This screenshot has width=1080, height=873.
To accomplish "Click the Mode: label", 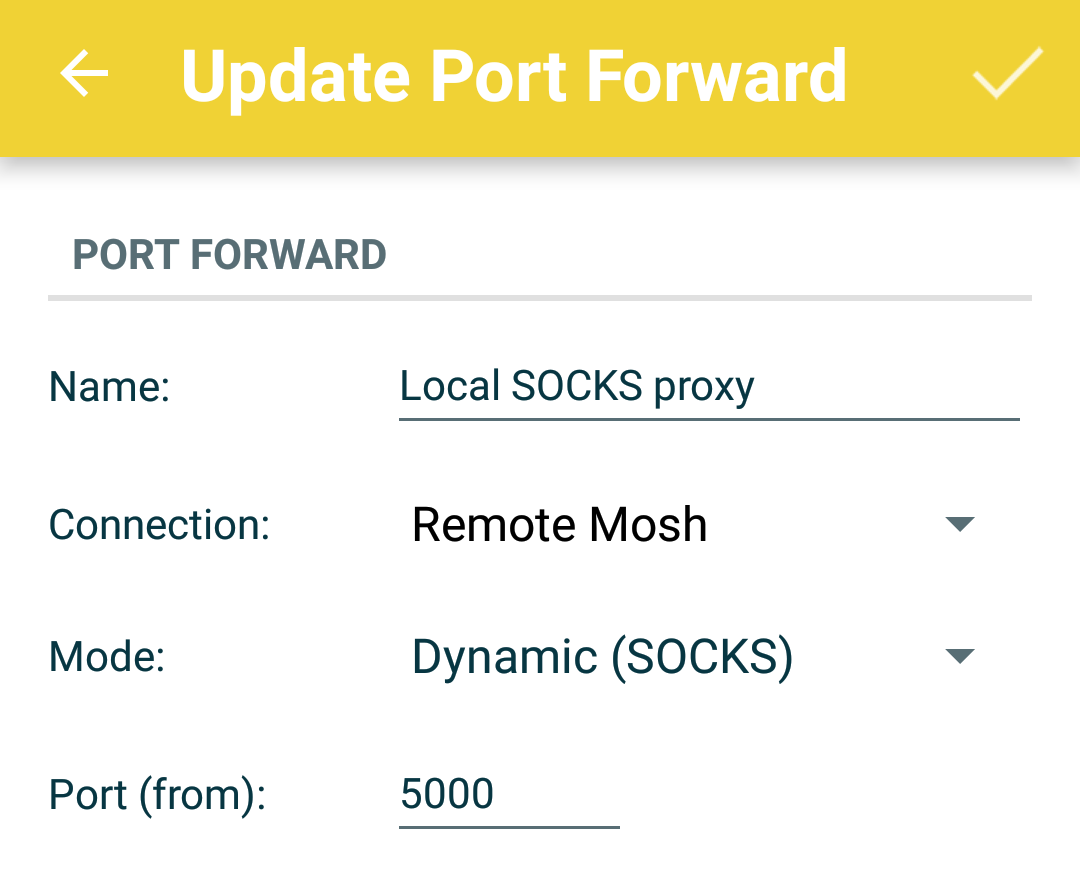I will pyautogui.click(x=107, y=657).
